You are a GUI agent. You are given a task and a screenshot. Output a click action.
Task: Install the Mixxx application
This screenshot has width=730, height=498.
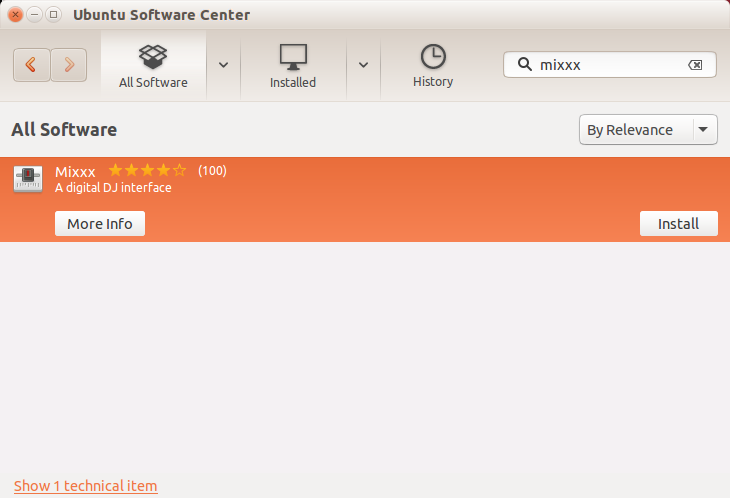[x=678, y=224]
